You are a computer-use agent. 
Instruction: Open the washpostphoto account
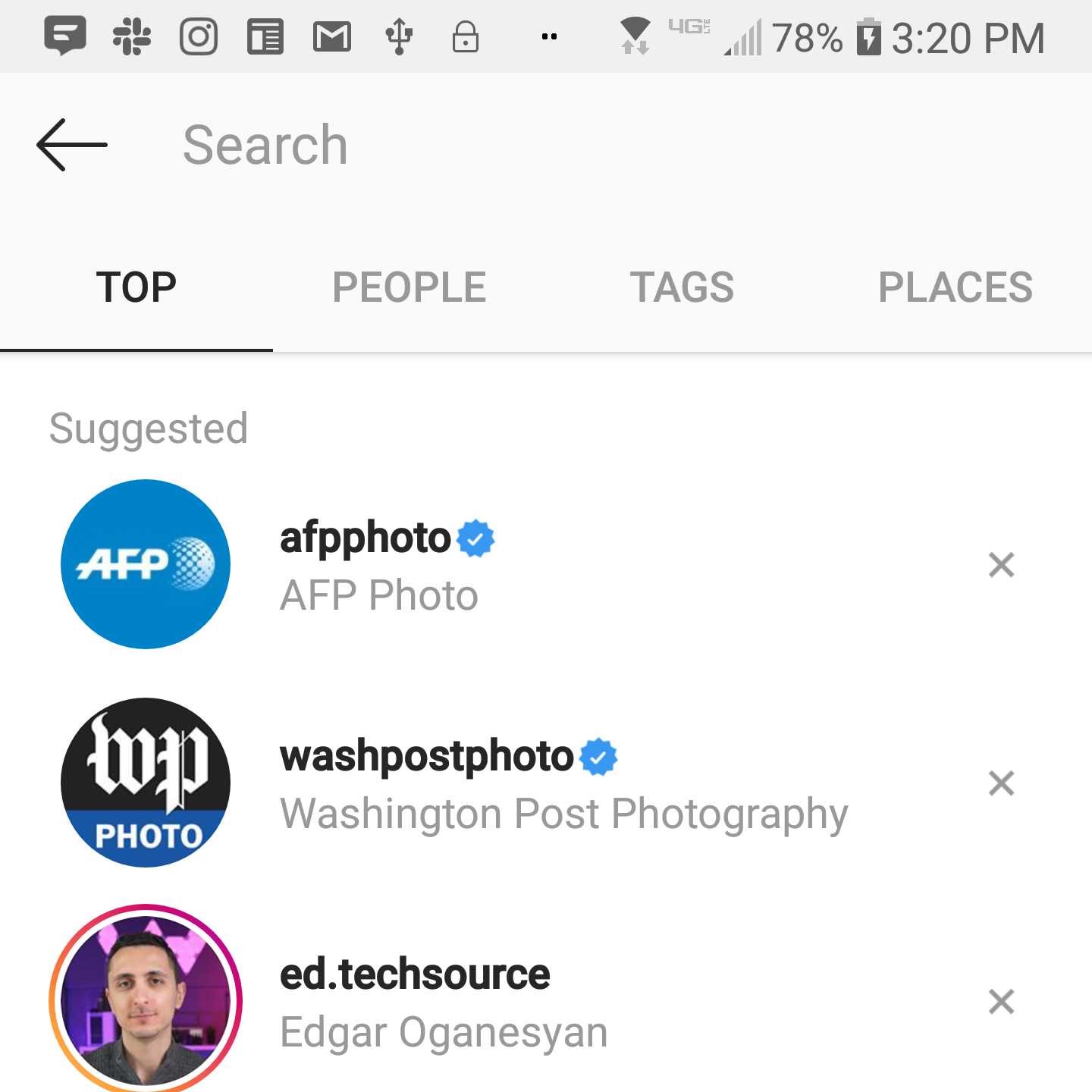[x=426, y=757]
